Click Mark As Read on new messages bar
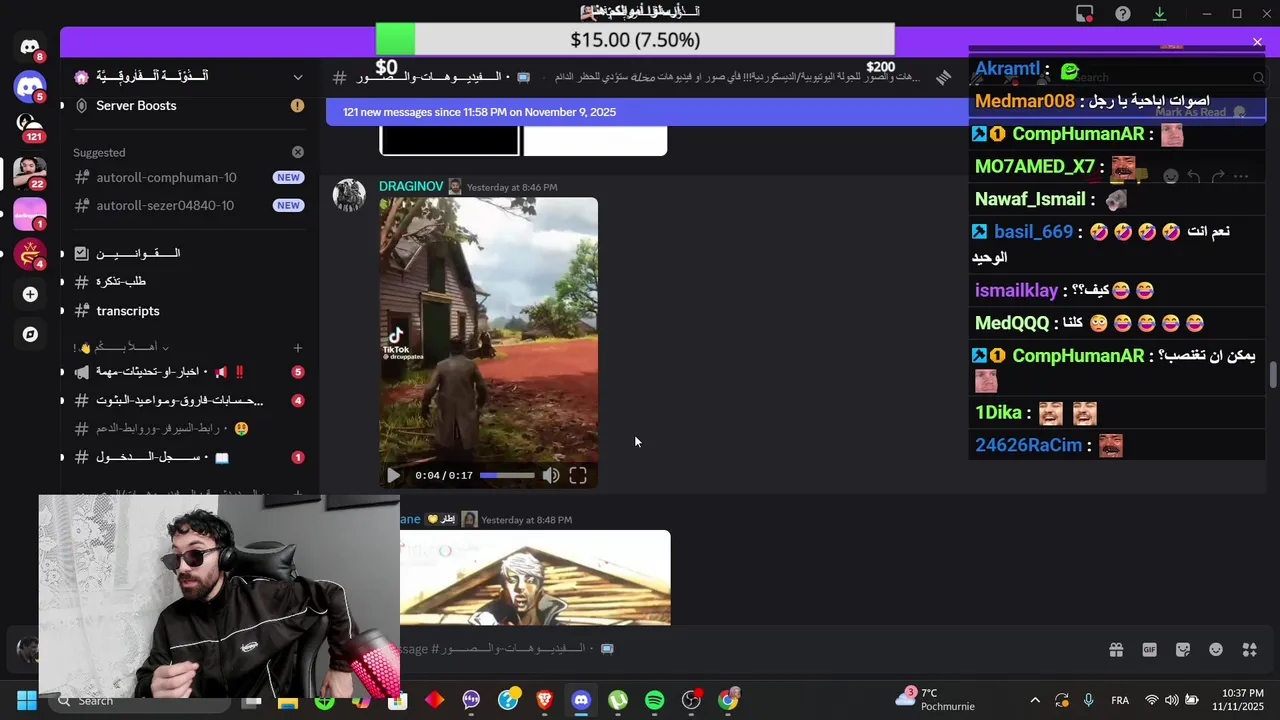This screenshot has width=1280, height=720. (x=1200, y=112)
